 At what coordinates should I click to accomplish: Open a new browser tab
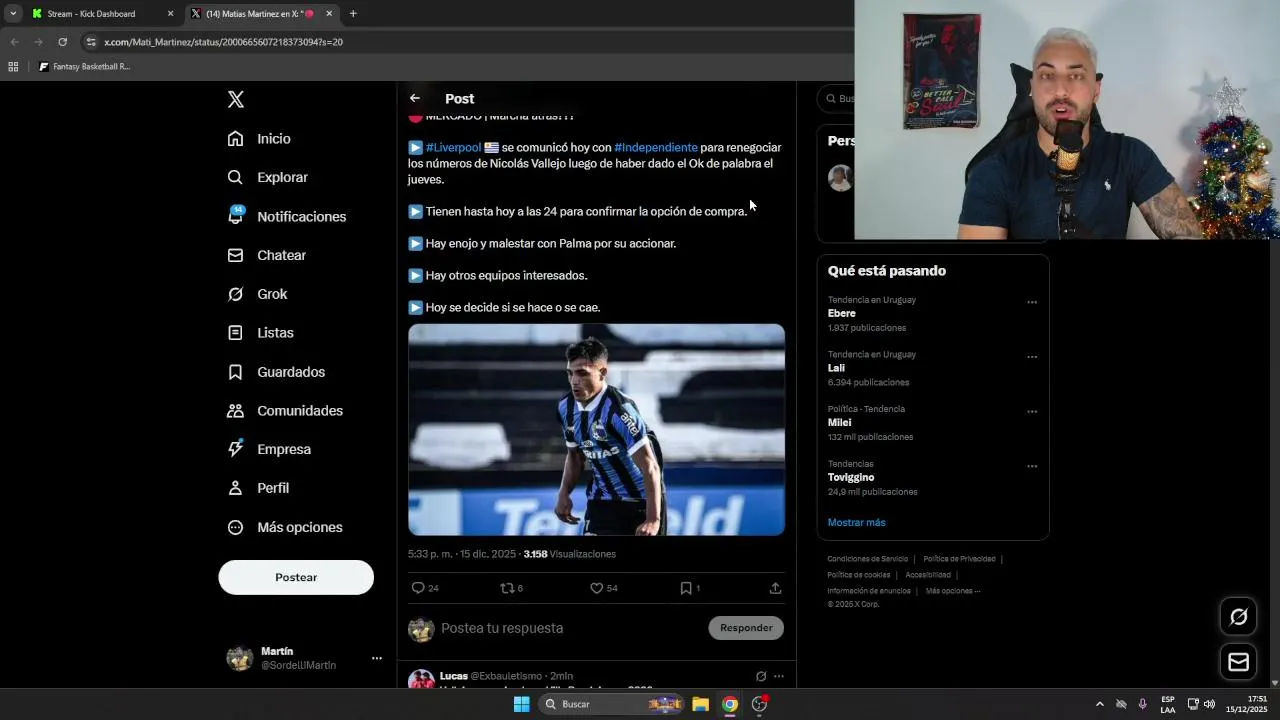[353, 14]
